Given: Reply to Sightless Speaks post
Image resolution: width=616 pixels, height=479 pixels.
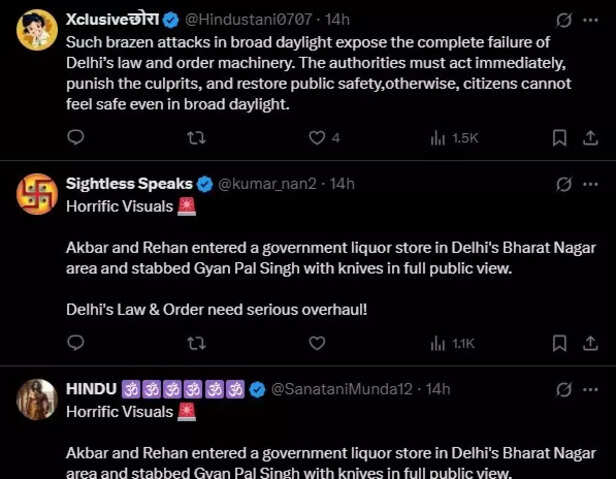Looking at the screenshot, I should point(76,343).
